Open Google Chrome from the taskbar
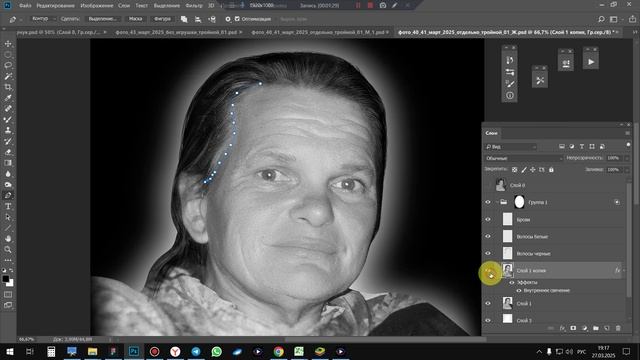Viewport: 640px width, 360px height. click(x=279, y=351)
